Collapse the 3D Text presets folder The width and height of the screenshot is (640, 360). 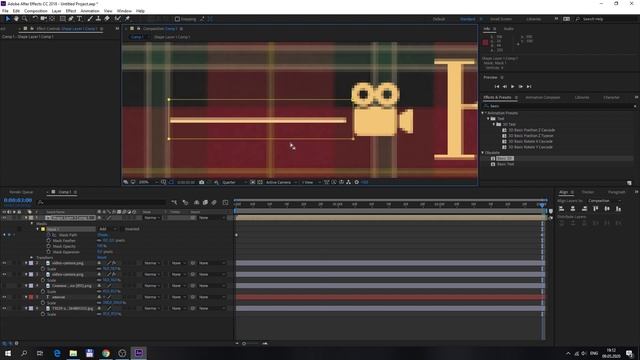[494, 124]
